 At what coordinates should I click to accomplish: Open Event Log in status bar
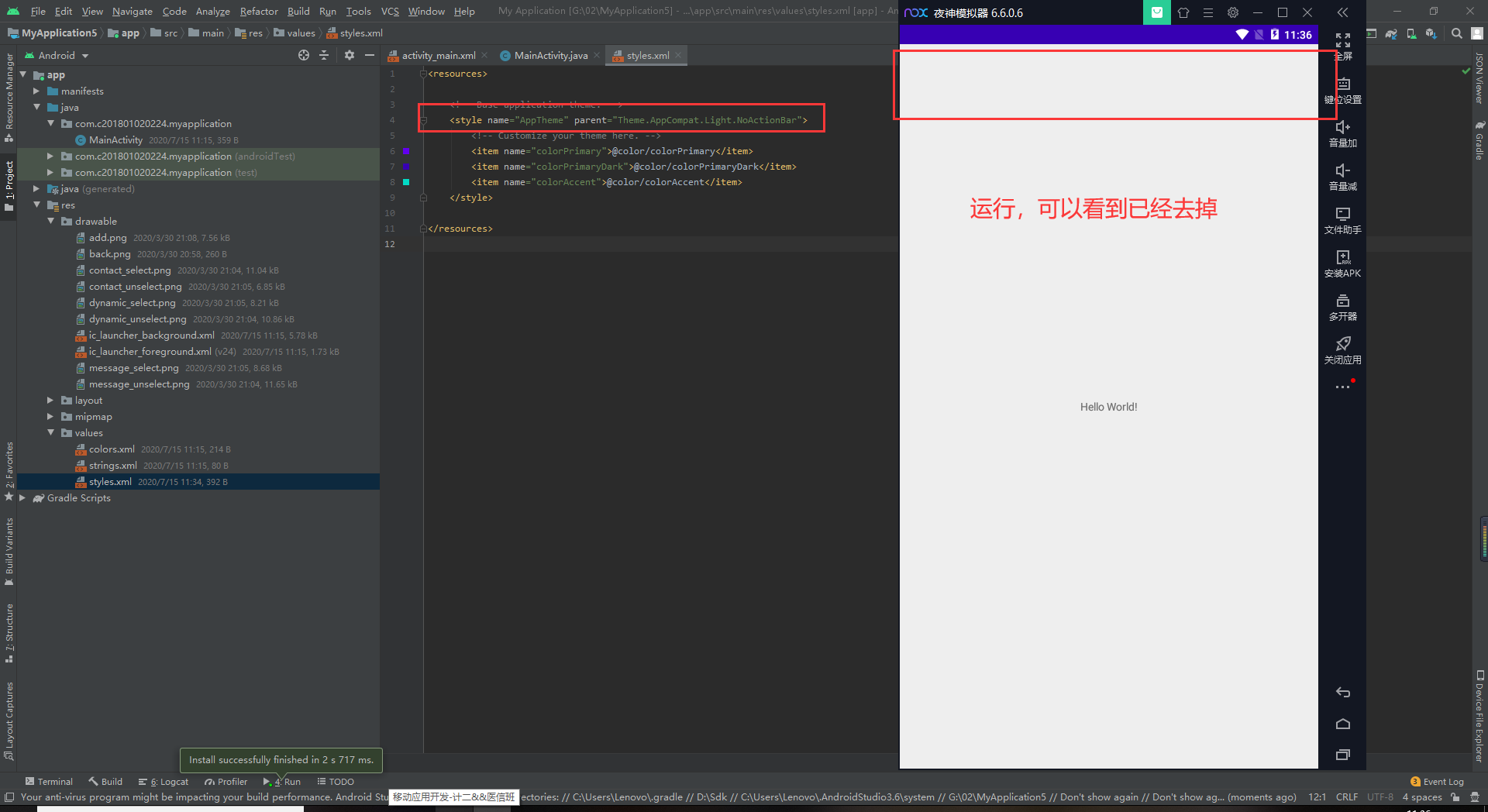[x=1437, y=782]
